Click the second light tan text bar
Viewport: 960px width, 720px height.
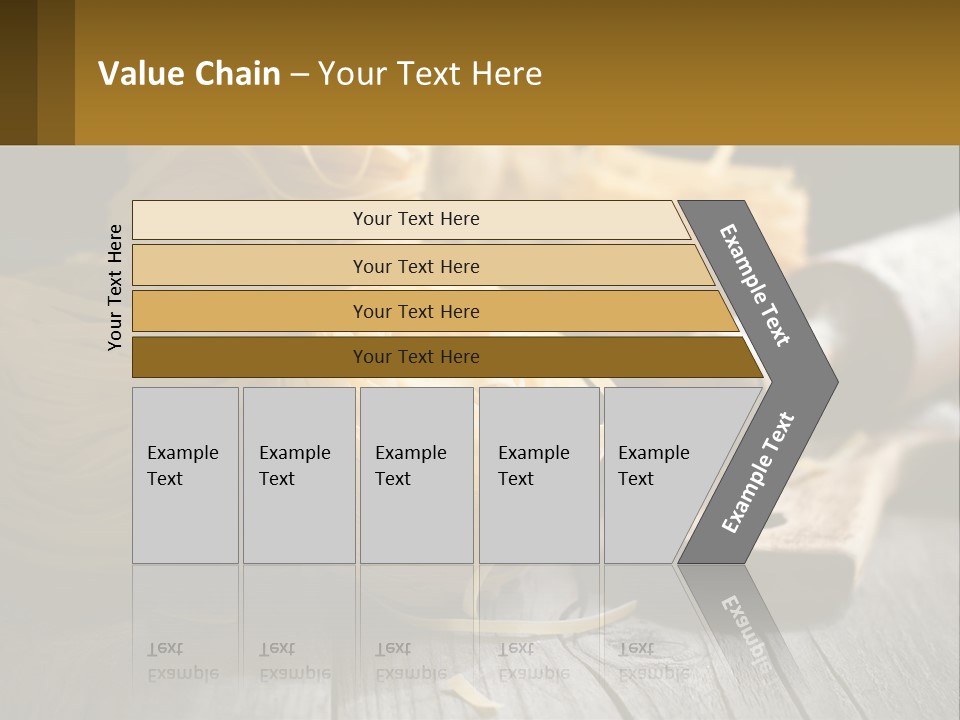click(415, 266)
